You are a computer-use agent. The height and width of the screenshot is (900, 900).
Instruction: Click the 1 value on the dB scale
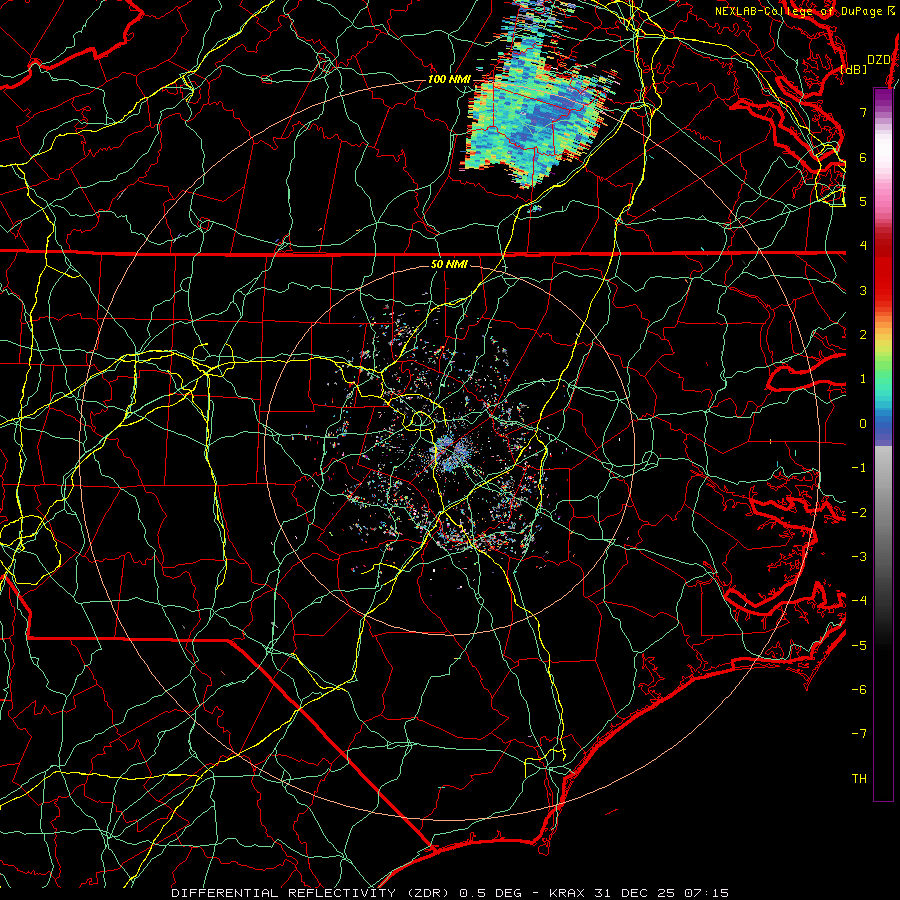[863, 379]
